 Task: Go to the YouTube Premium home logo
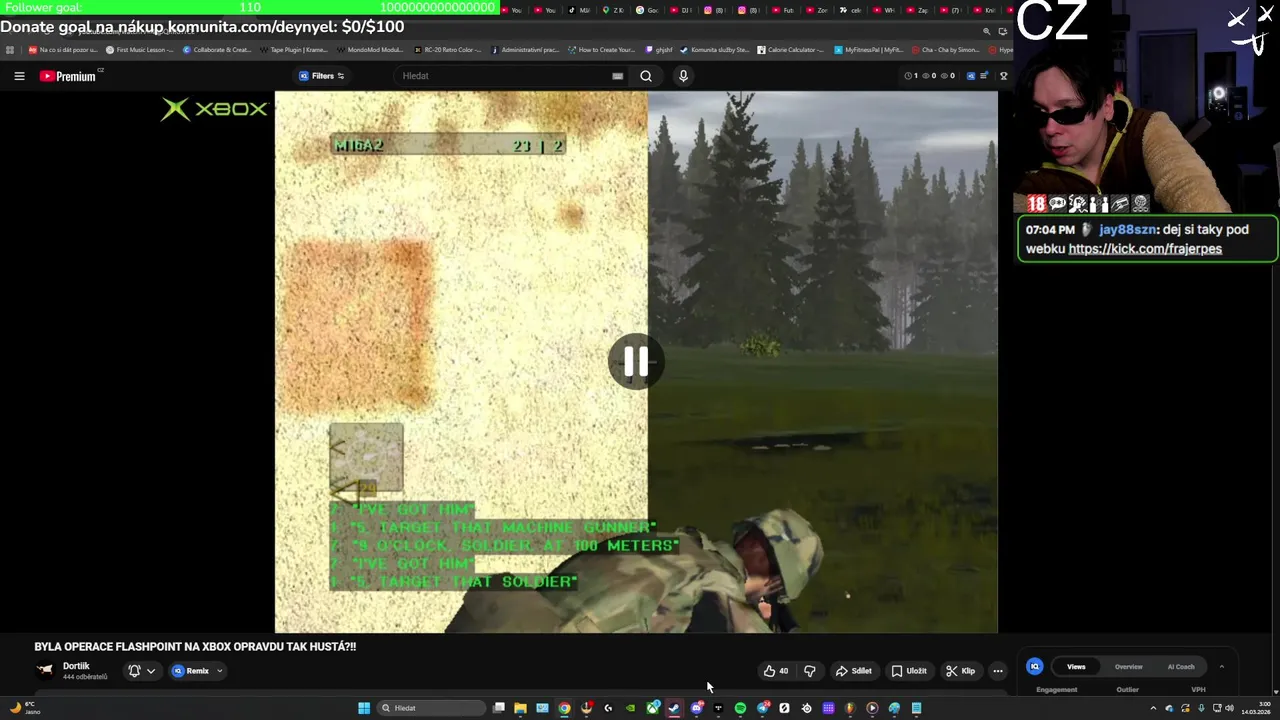coord(68,76)
